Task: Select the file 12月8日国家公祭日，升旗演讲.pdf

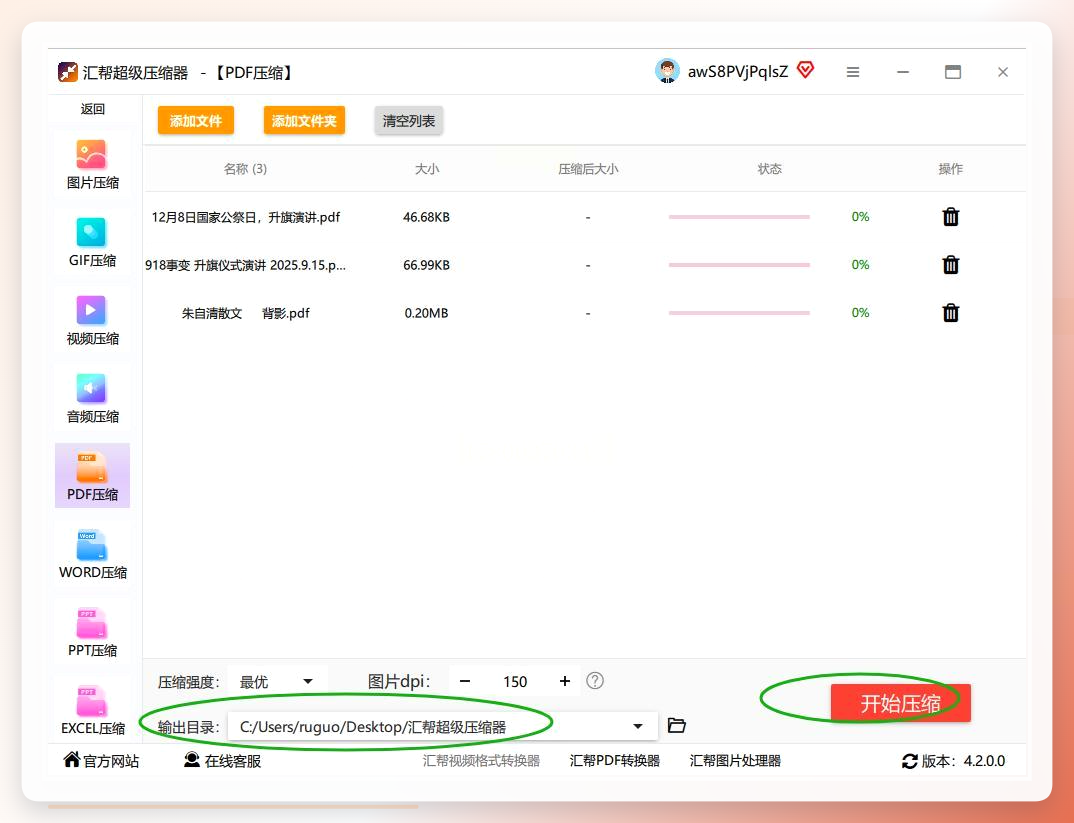Action: coord(246,217)
